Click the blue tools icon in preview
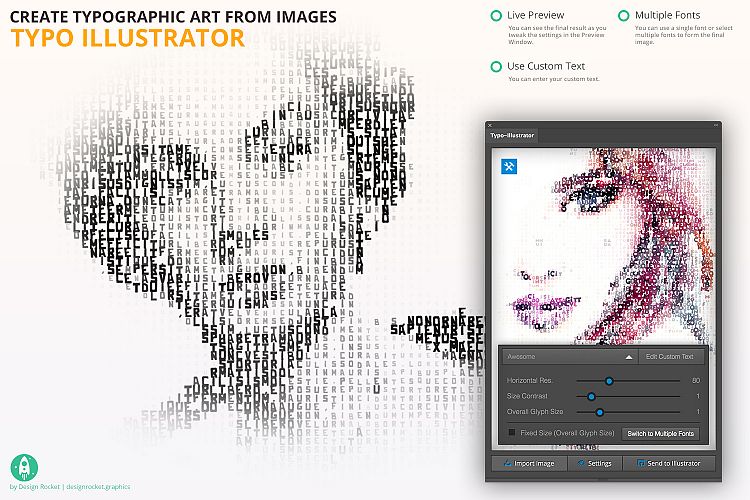The width and height of the screenshot is (750, 500). tap(509, 167)
